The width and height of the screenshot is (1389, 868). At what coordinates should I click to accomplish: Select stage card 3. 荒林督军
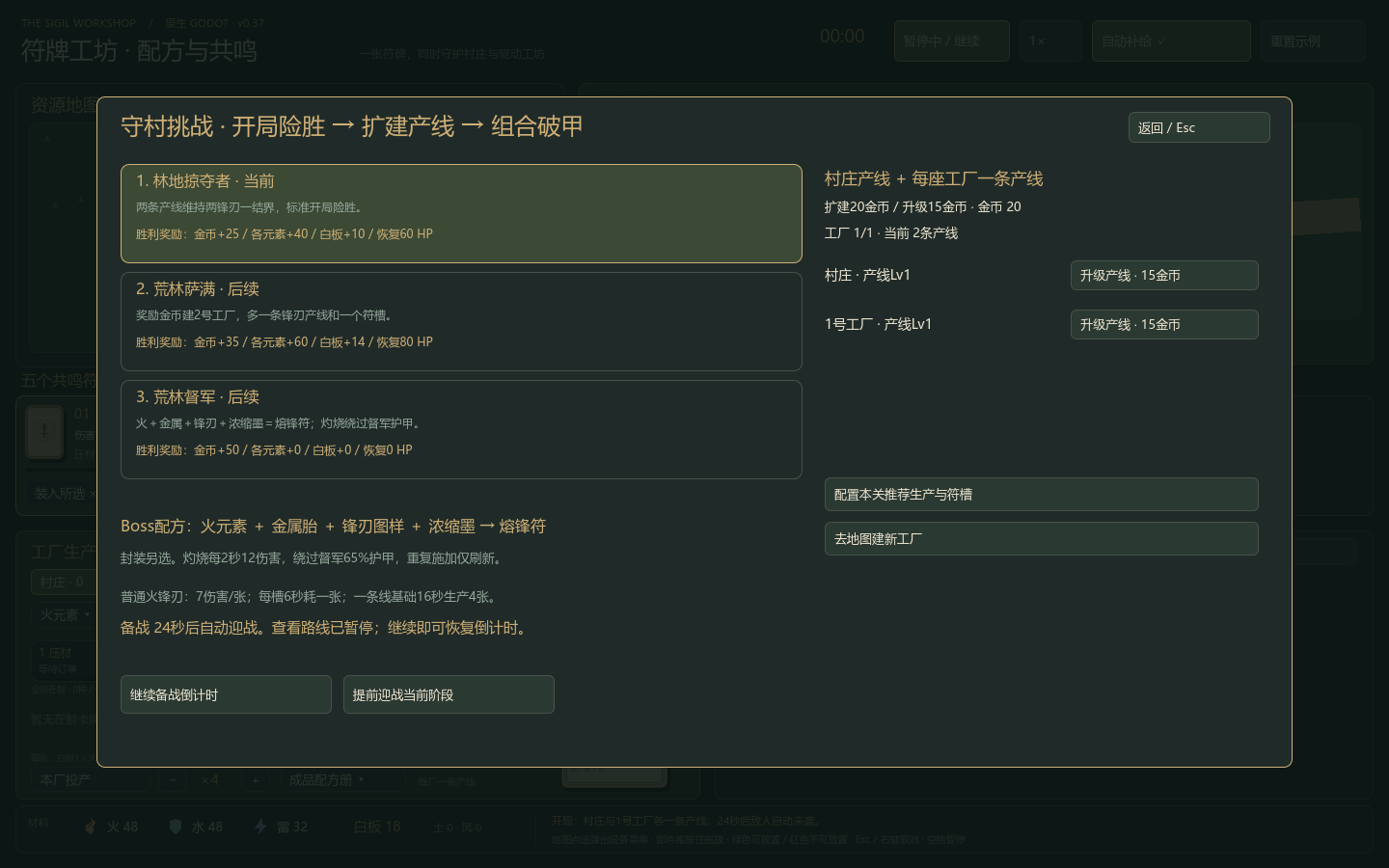click(461, 429)
